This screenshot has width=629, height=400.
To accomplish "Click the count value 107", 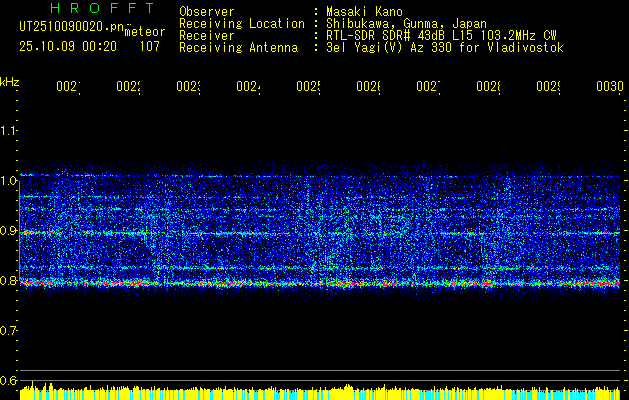I will point(150,47).
